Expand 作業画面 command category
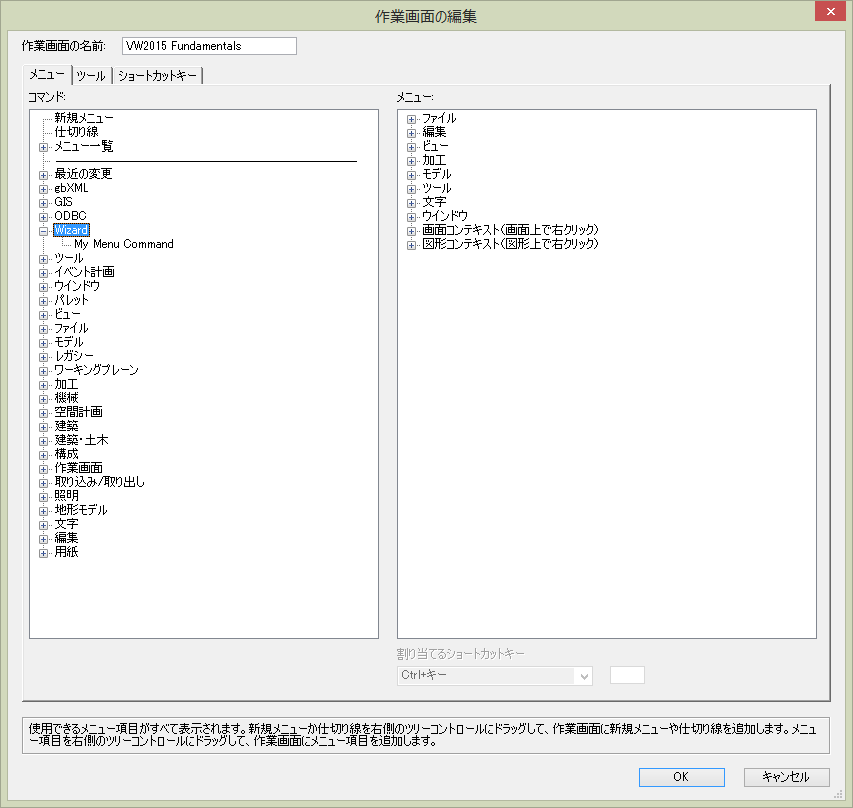Screen dimensions: 853x808 tap(44, 468)
